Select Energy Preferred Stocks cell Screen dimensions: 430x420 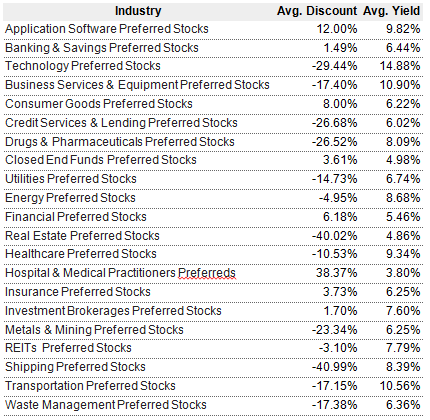click(x=70, y=198)
